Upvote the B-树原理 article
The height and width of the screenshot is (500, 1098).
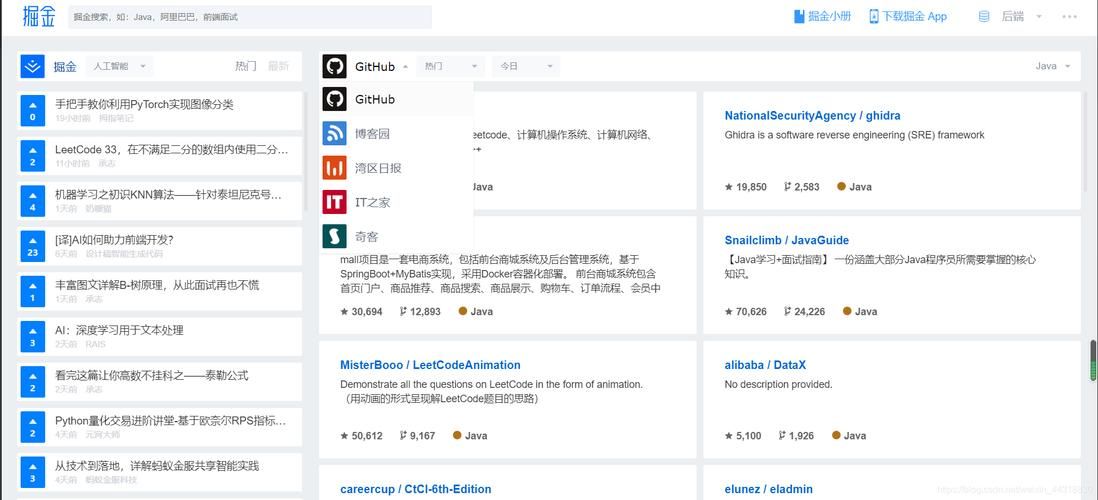tap(32, 291)
